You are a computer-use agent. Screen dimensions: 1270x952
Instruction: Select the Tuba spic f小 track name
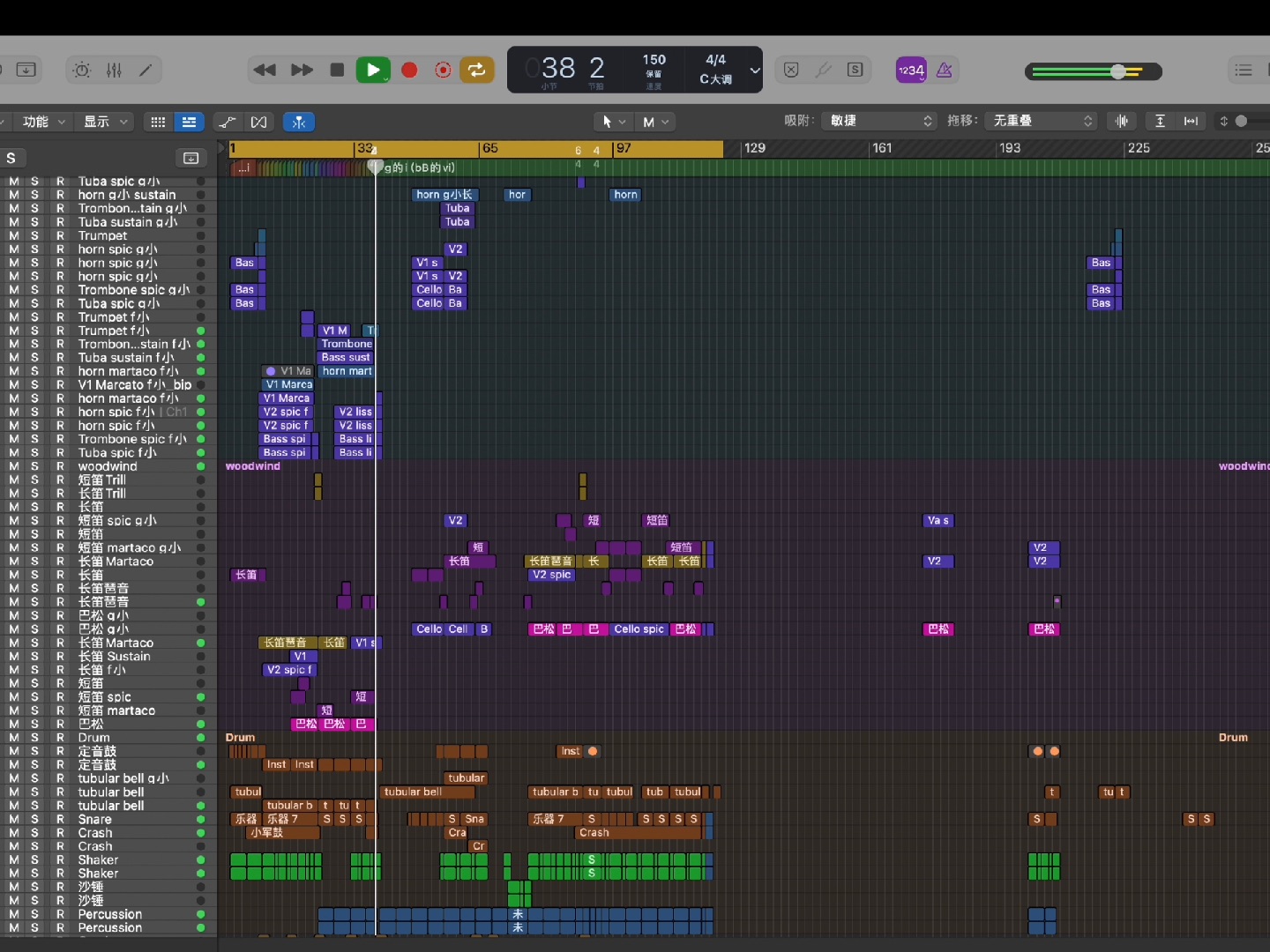tap(117, 453)
